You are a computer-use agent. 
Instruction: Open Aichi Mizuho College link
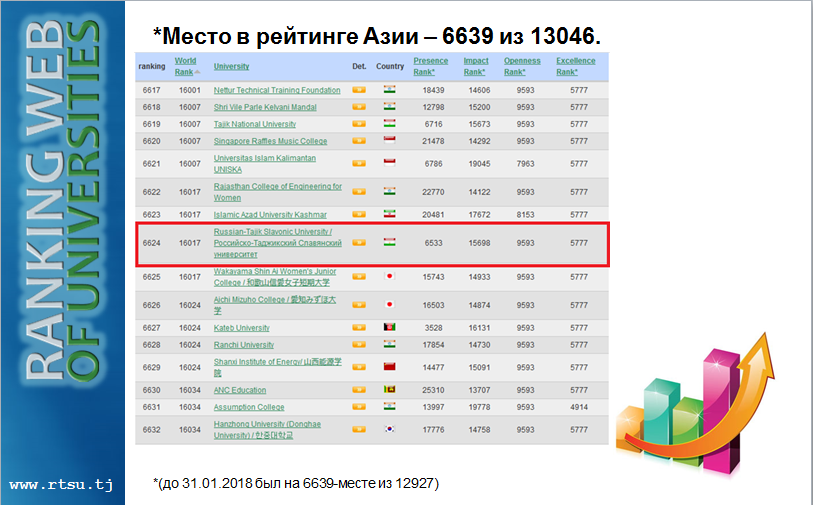[275, 305]
